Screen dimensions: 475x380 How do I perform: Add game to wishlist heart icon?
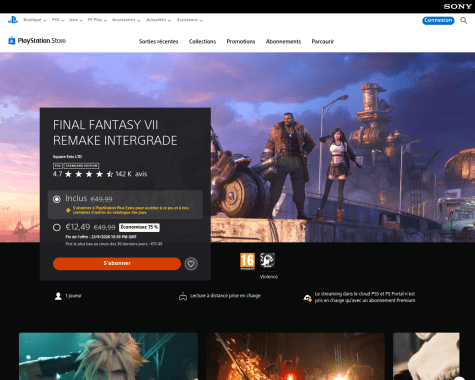point(191,264)
